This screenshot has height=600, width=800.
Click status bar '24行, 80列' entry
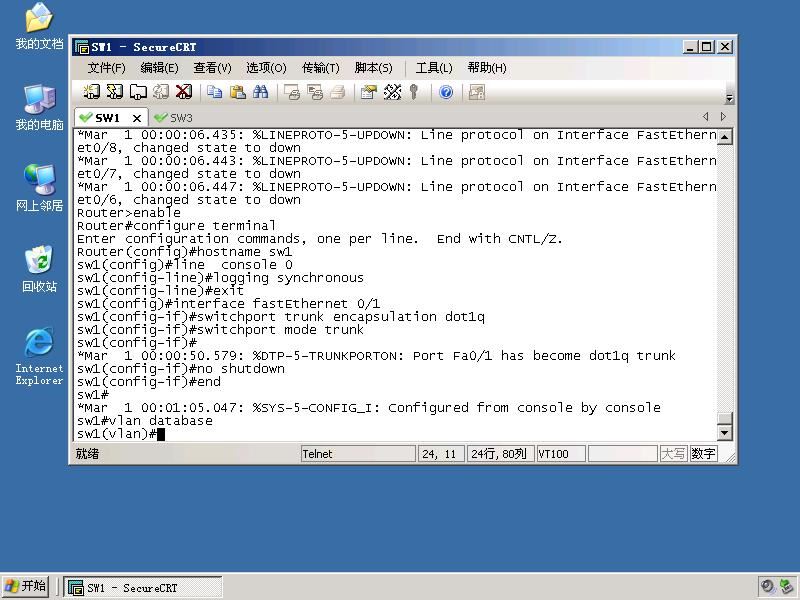click(x=500, y=454)
